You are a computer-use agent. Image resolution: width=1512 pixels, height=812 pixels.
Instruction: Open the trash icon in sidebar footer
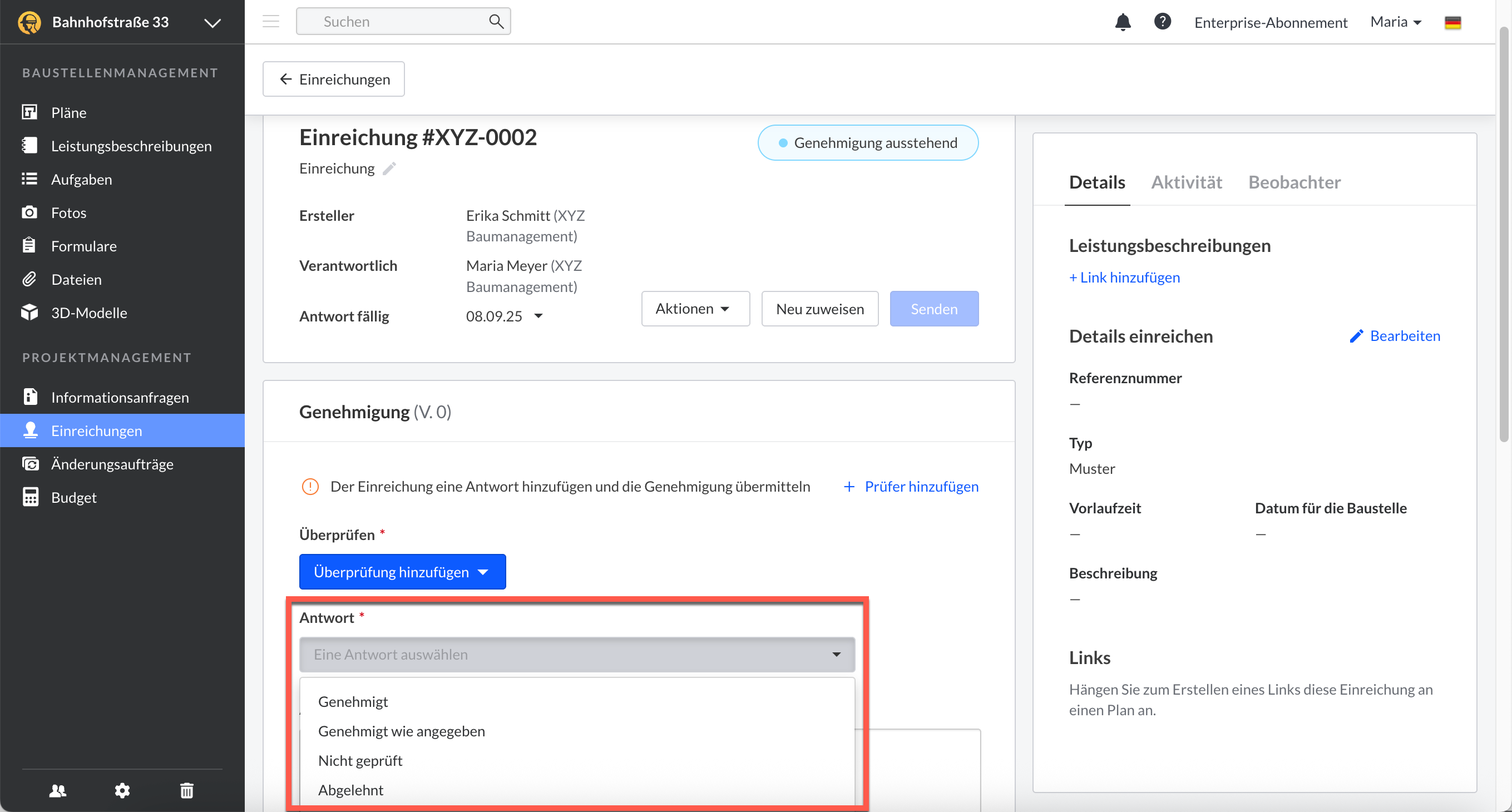tap(187, 790)
